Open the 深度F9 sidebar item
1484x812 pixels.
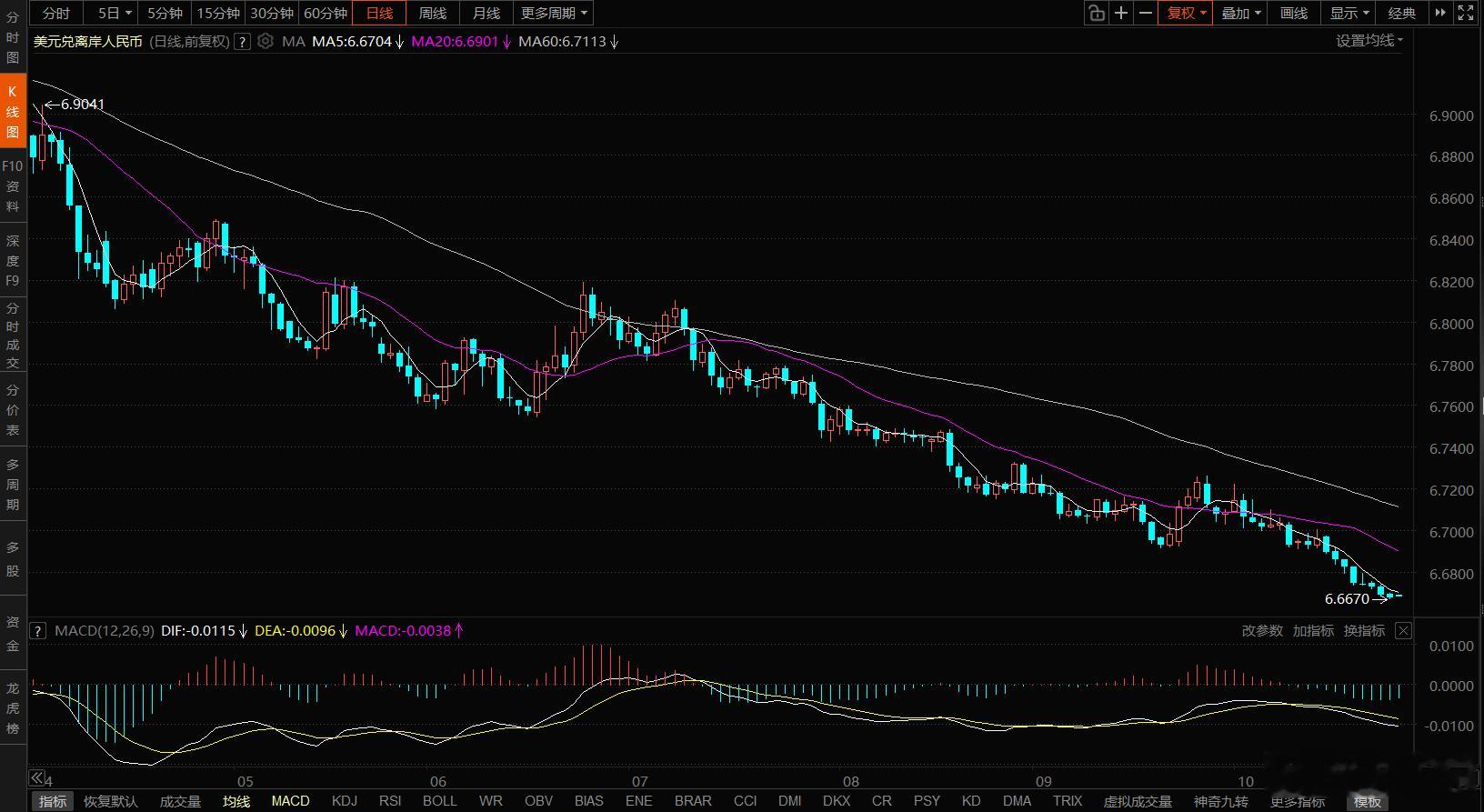pos(13,261)
